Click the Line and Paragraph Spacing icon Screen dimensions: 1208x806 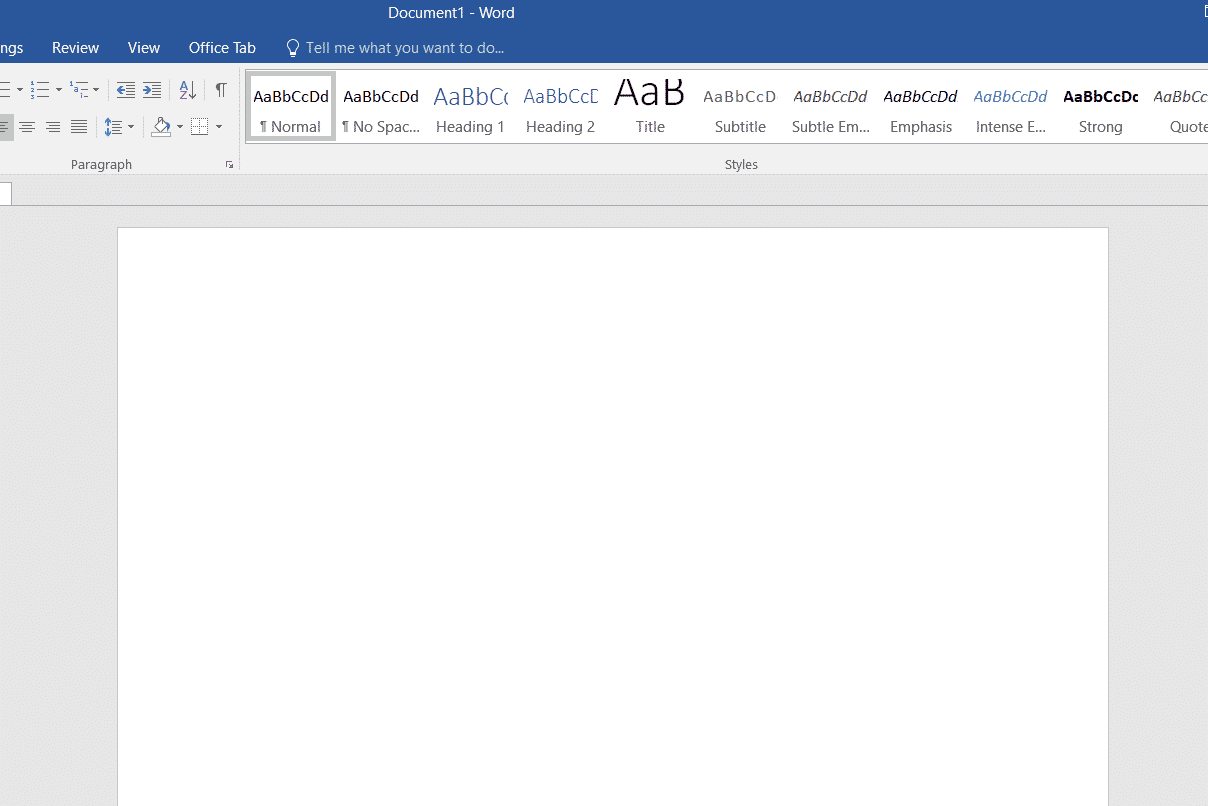(114, 127)
